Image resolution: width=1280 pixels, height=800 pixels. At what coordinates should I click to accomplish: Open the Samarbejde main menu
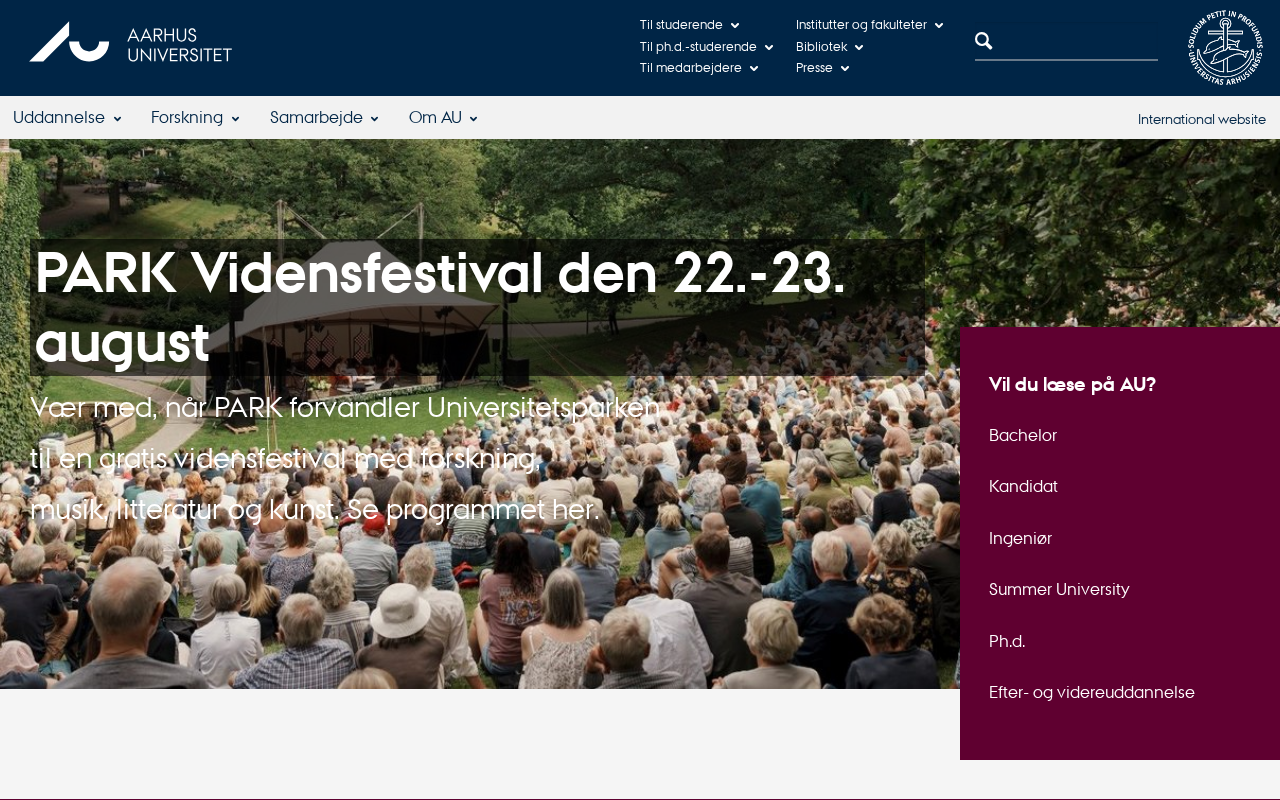click(x=324, y=118)
